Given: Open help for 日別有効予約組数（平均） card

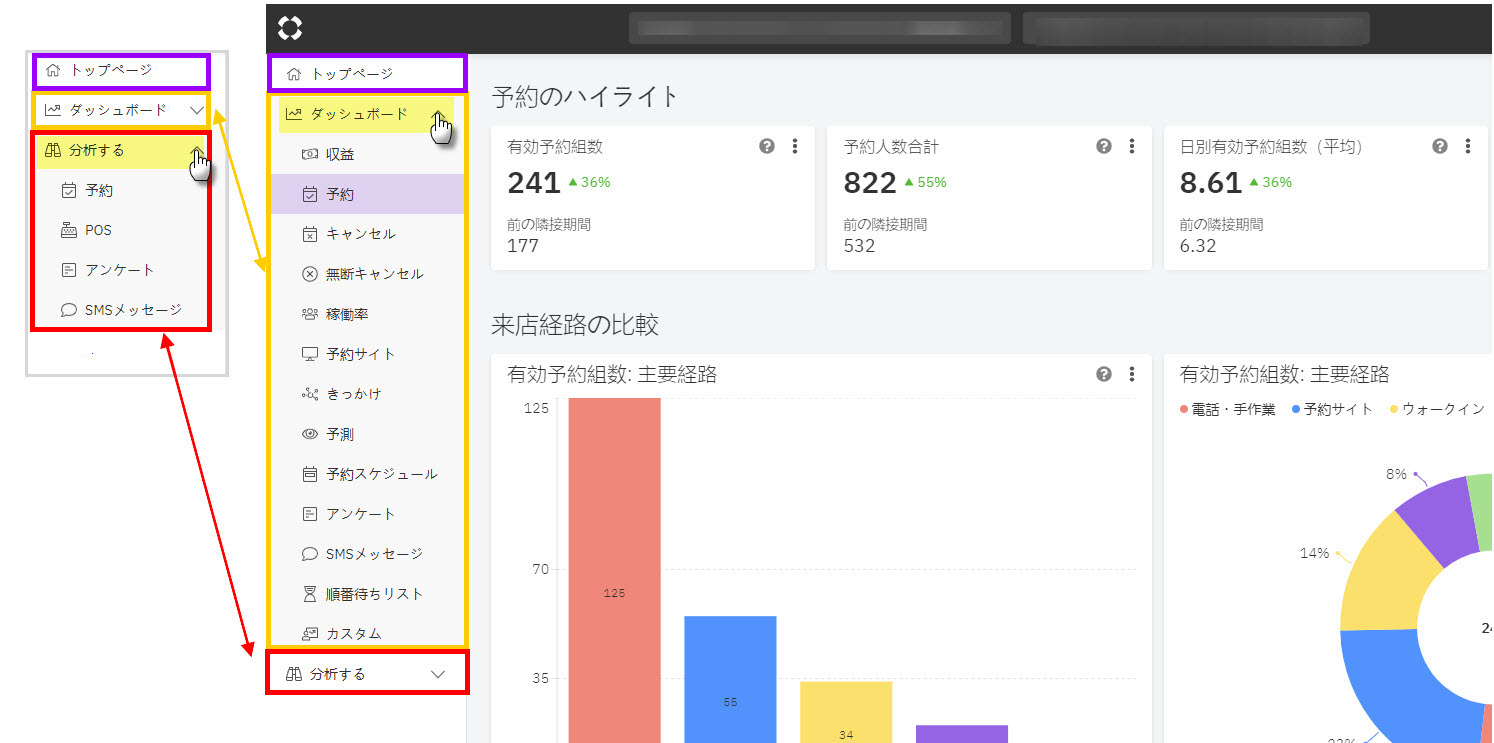Looking at the screenshot, I should click(x=1440, y=146).
